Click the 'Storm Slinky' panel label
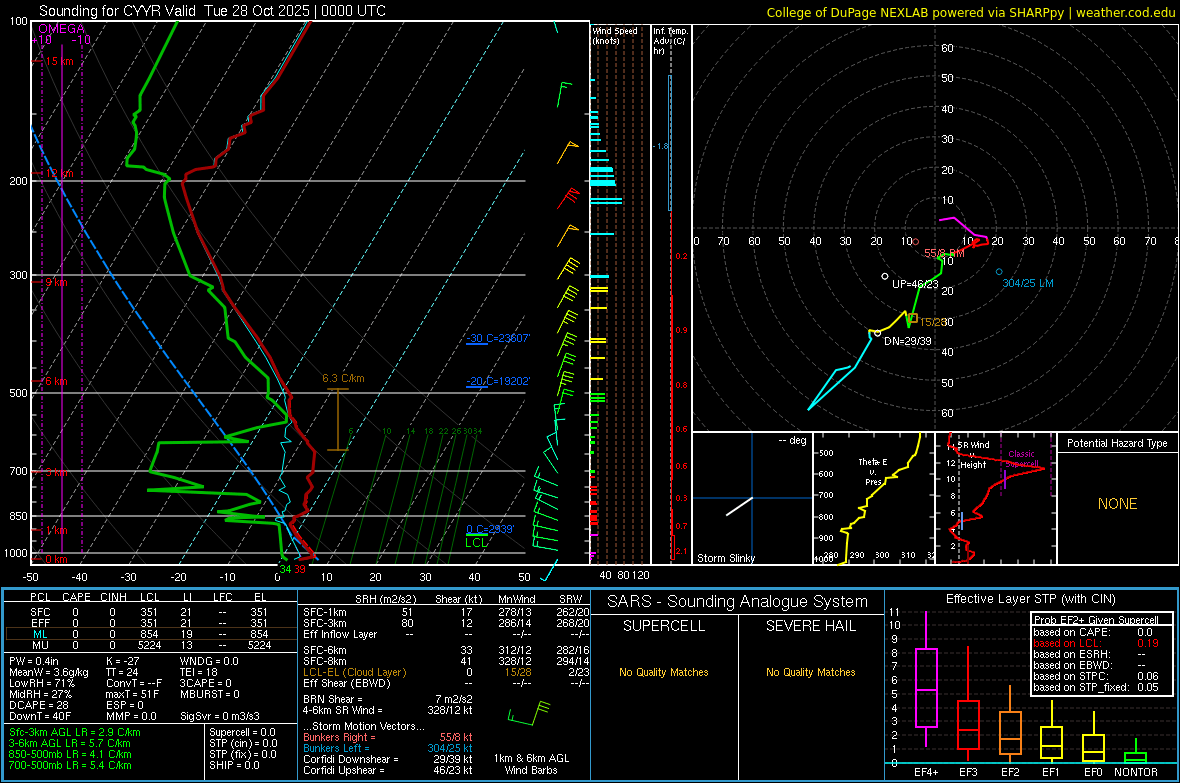Viewport: 1180px width, 783px height. point(725,558)
